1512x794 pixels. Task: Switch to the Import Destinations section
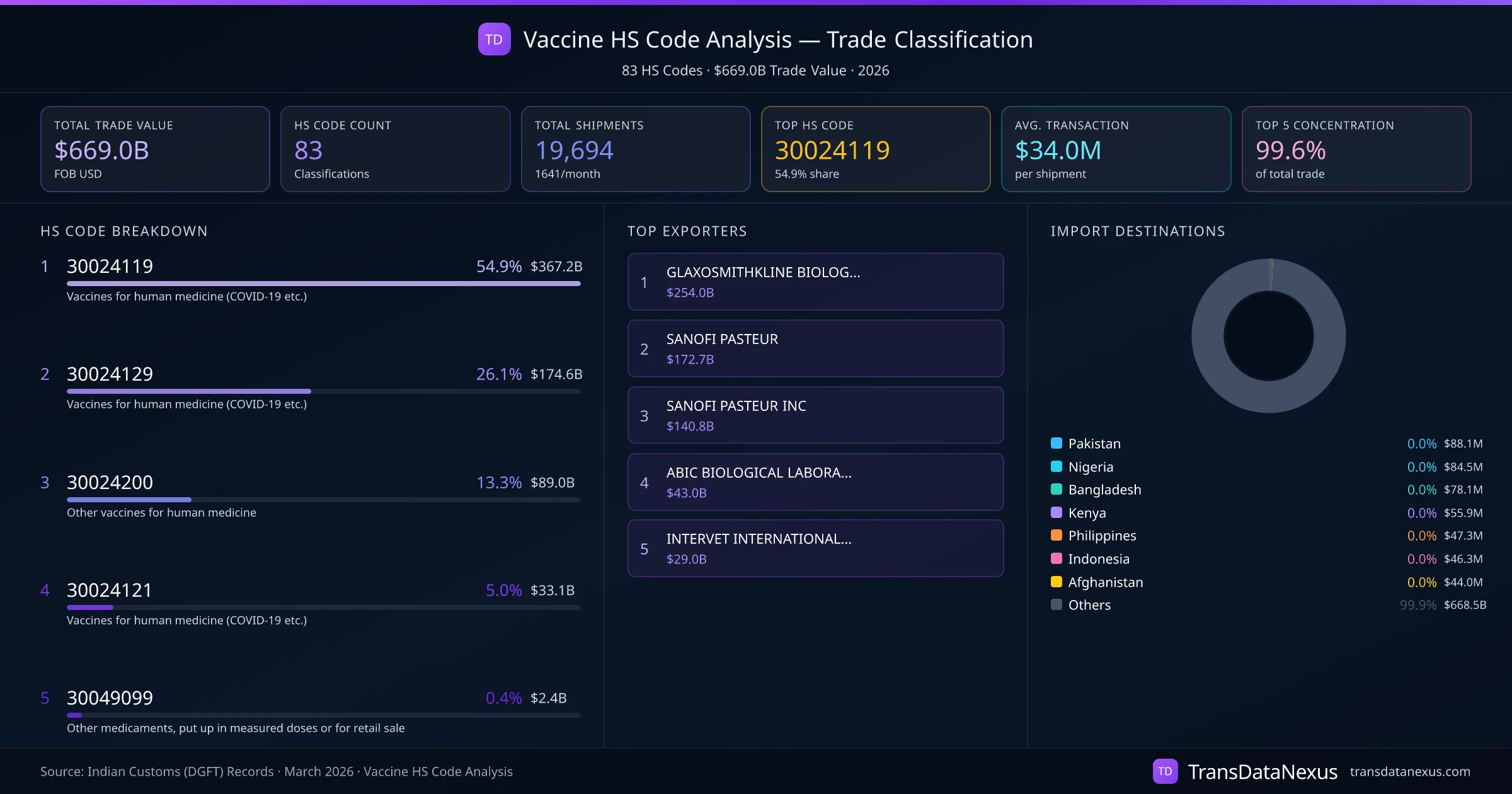click(1138, 231)
